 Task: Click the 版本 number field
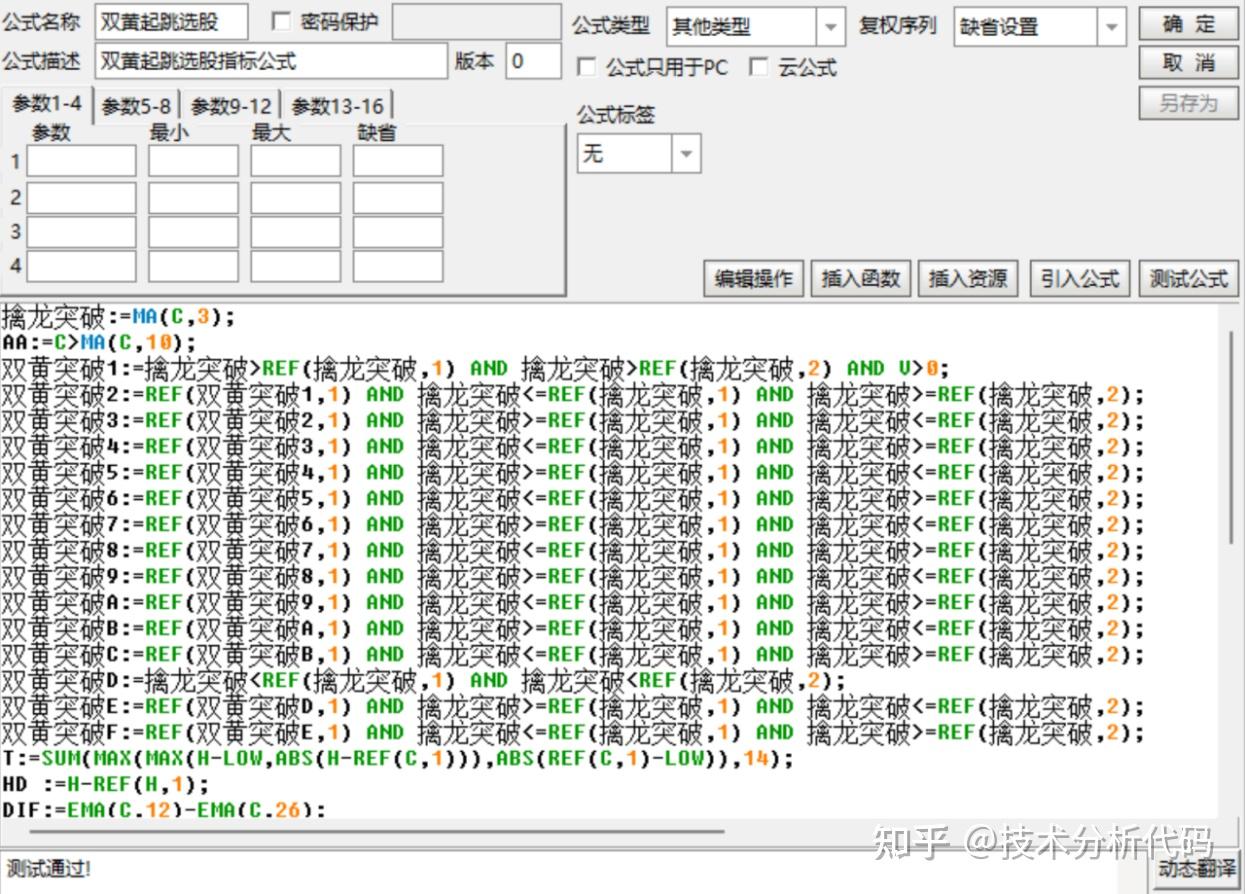533,61
